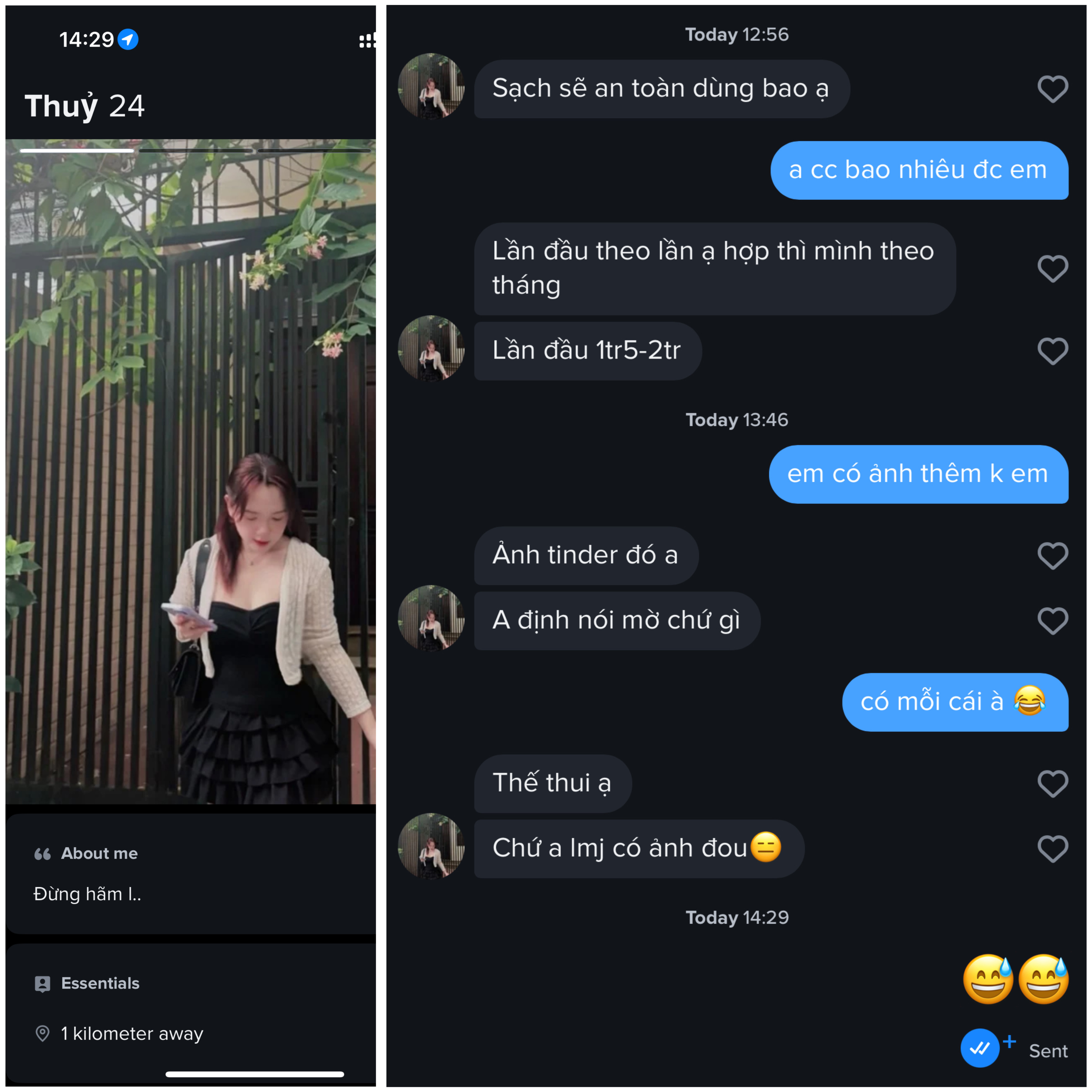This screenshot has height=1092, width=1092.
Task: Tap heart beside "Lần đầu 1tr5-2tr" message
Action: [x=1052, y=351]
